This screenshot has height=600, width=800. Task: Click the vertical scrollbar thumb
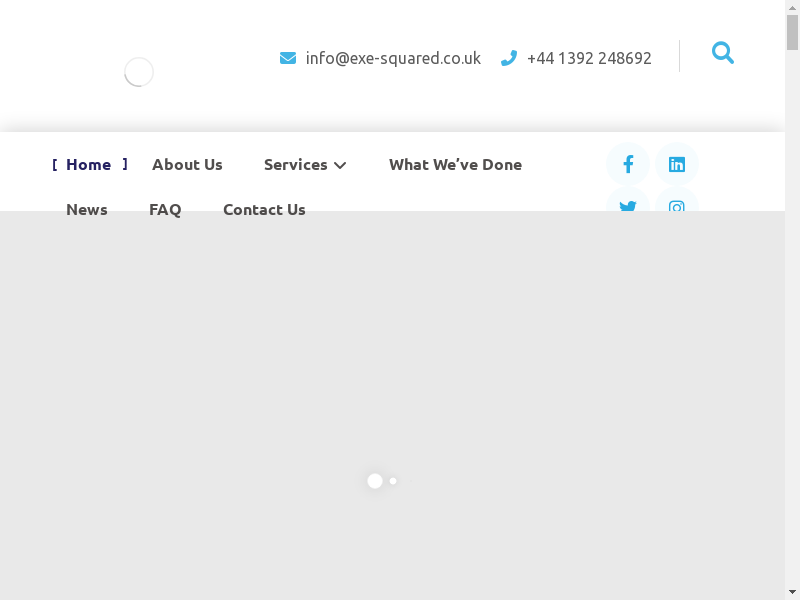coord(792,32)
